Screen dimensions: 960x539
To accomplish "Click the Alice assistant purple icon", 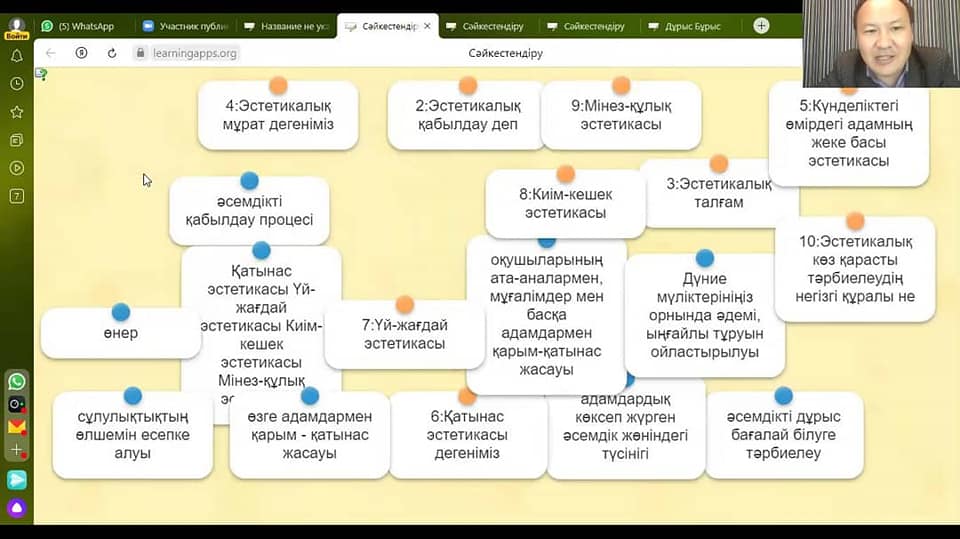I will pos(16,508).
